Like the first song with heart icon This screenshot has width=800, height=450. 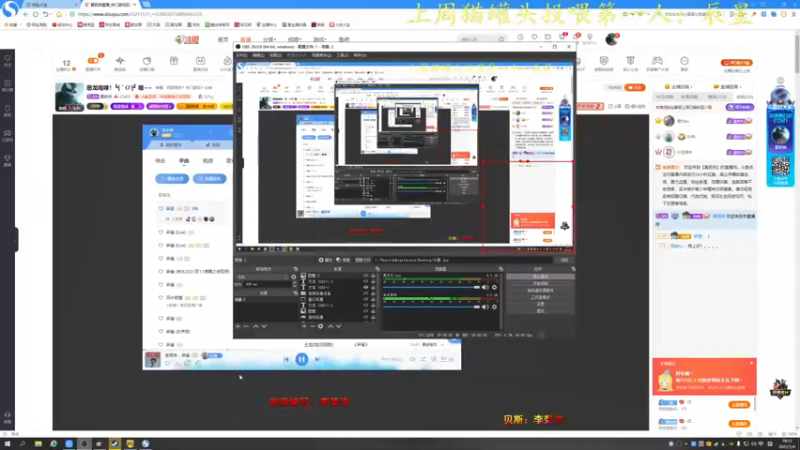(161, 208)
